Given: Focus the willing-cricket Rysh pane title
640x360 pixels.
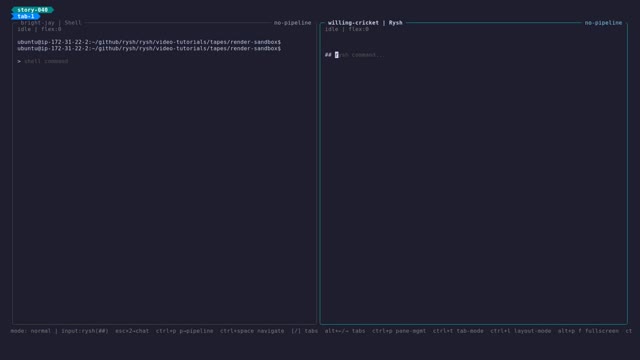Looking at the screenshot, I should click(365, 23).
